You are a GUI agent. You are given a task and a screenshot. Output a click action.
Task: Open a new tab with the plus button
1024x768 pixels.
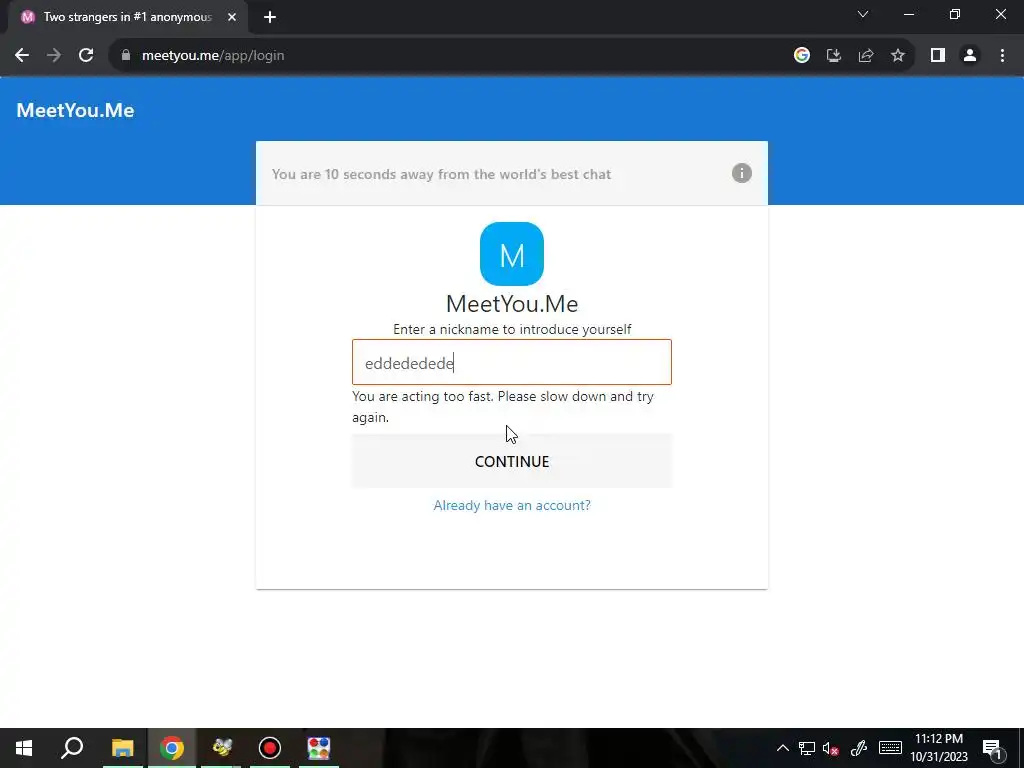[270, 17]
